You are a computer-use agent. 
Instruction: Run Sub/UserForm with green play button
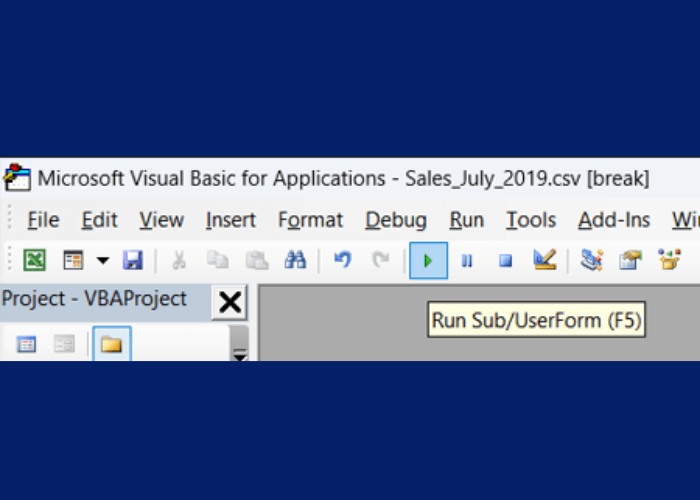point(428,260)
